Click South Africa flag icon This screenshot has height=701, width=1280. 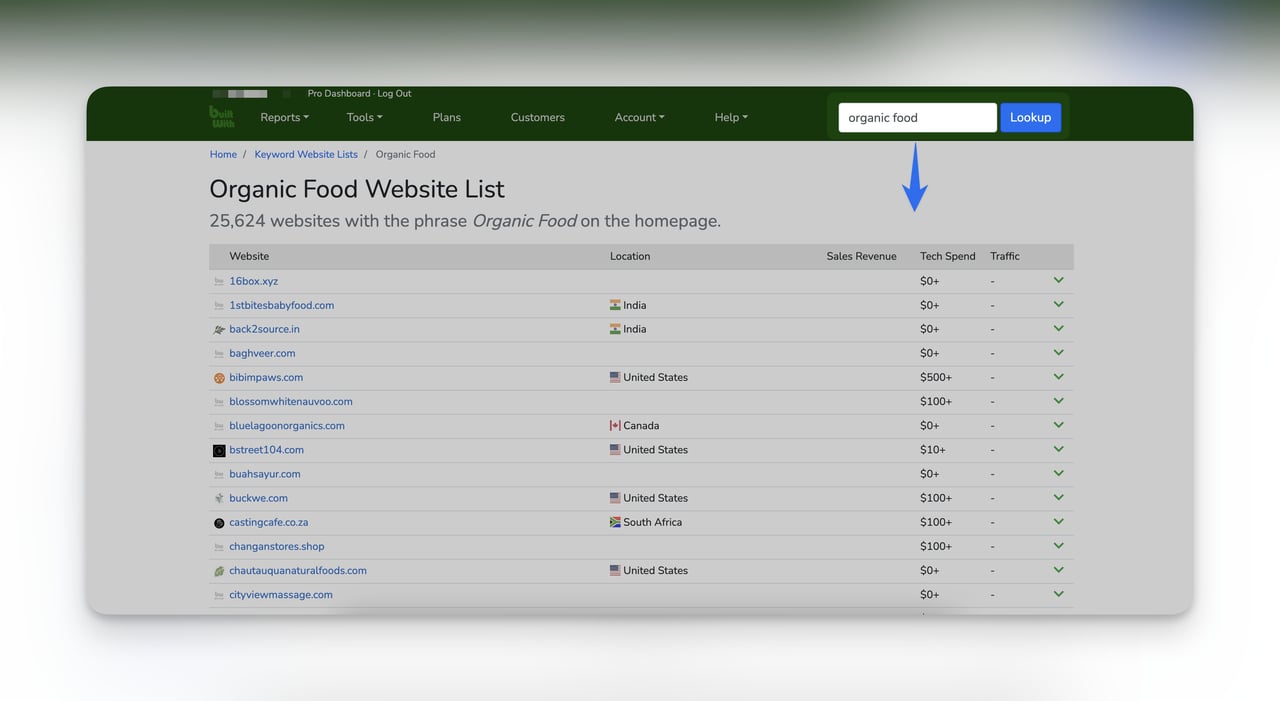(x=615, y=522)
